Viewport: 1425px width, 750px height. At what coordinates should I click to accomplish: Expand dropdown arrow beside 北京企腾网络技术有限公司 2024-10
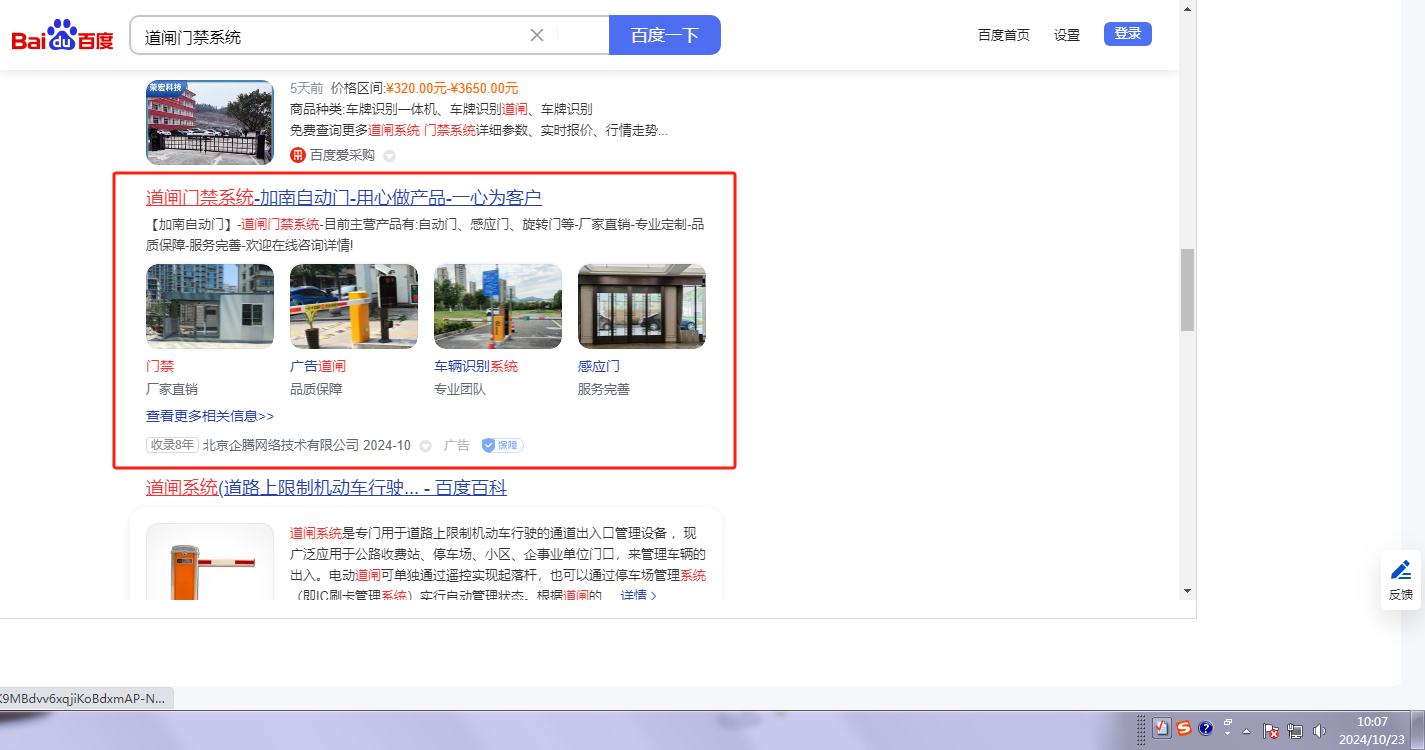[425, 446]
